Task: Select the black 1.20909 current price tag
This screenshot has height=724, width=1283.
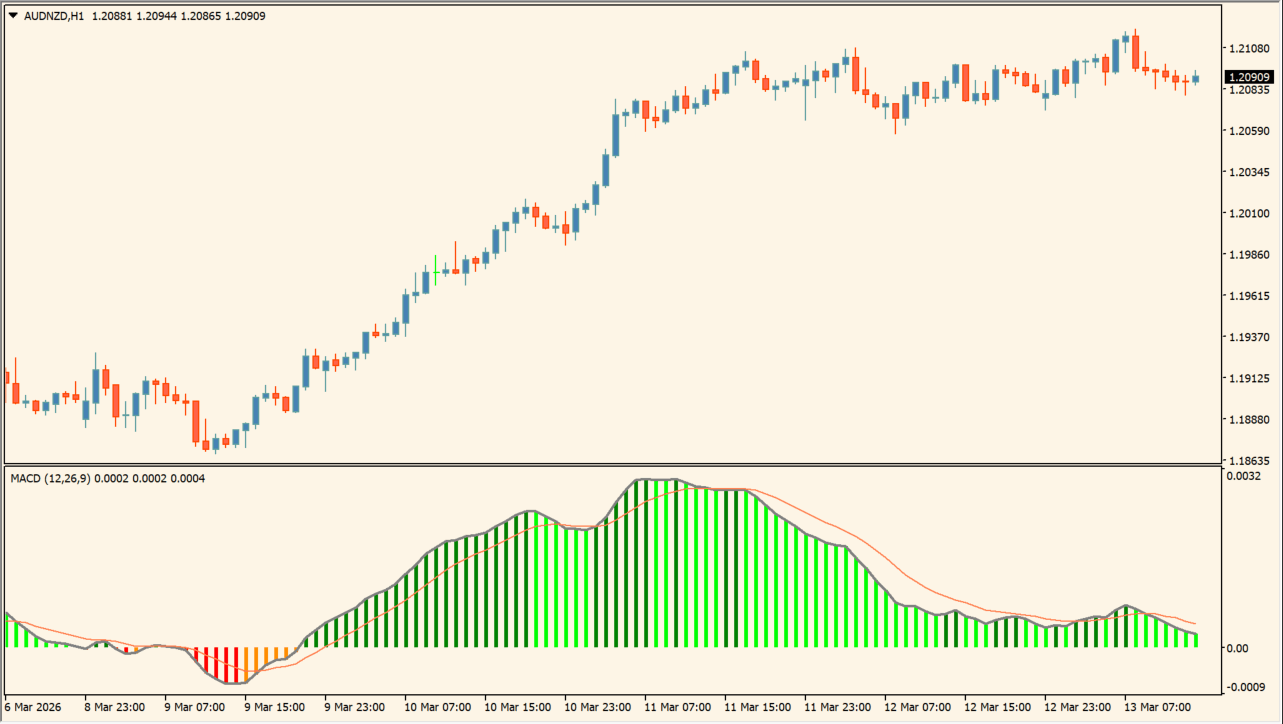Action: tap(1250, 77)
